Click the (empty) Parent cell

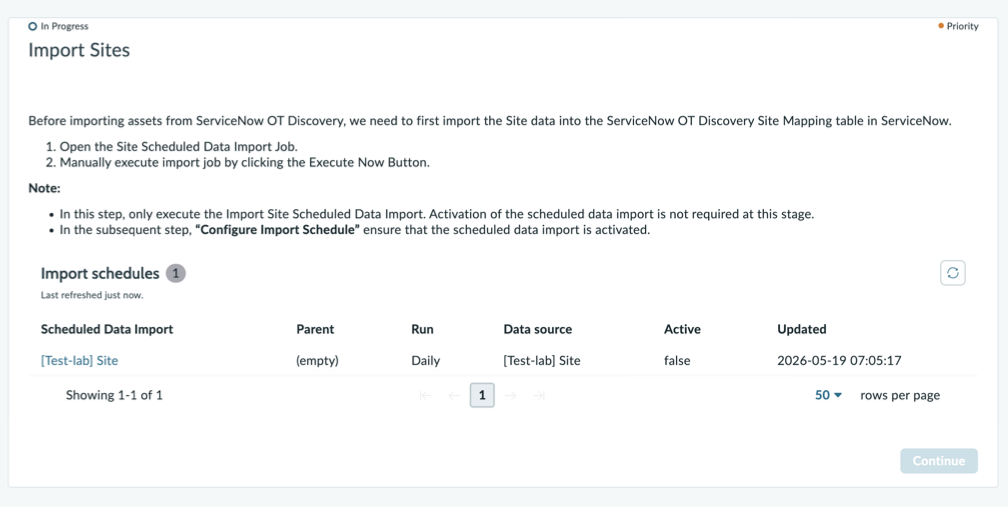(317, 361)
